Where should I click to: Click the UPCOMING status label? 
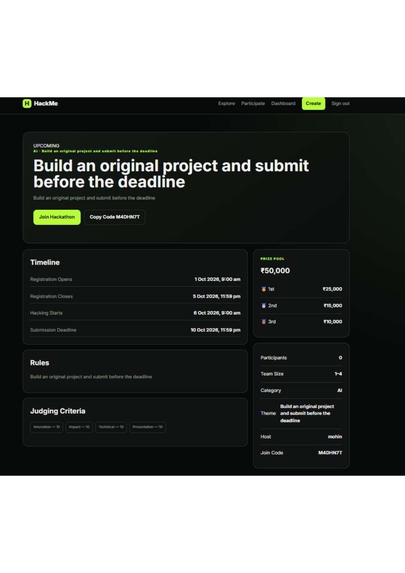tap(46, 145)
